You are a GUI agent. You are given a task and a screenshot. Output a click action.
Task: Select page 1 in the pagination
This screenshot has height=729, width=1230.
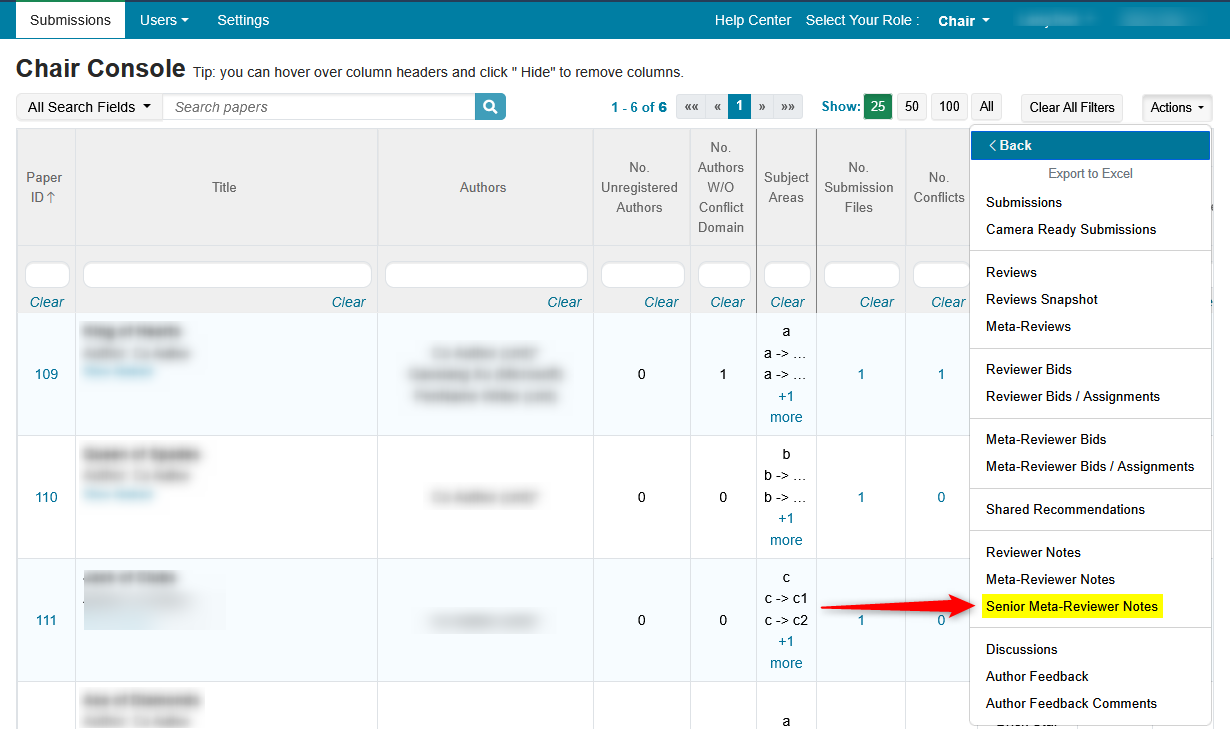point(739,107)
